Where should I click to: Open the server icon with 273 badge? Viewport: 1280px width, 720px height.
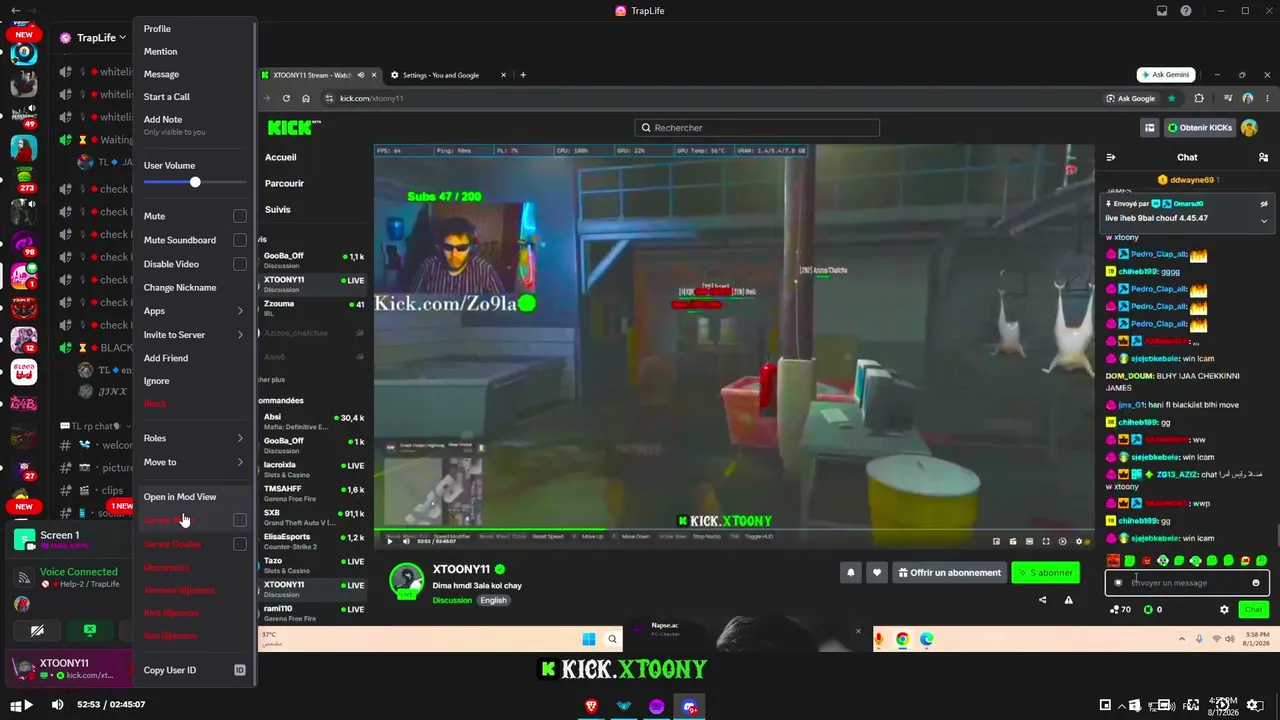23,178
